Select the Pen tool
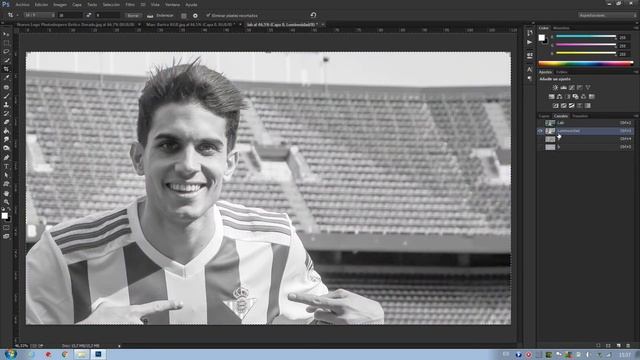The width and height of the screenshot is (640, 360). coord(6,158)
